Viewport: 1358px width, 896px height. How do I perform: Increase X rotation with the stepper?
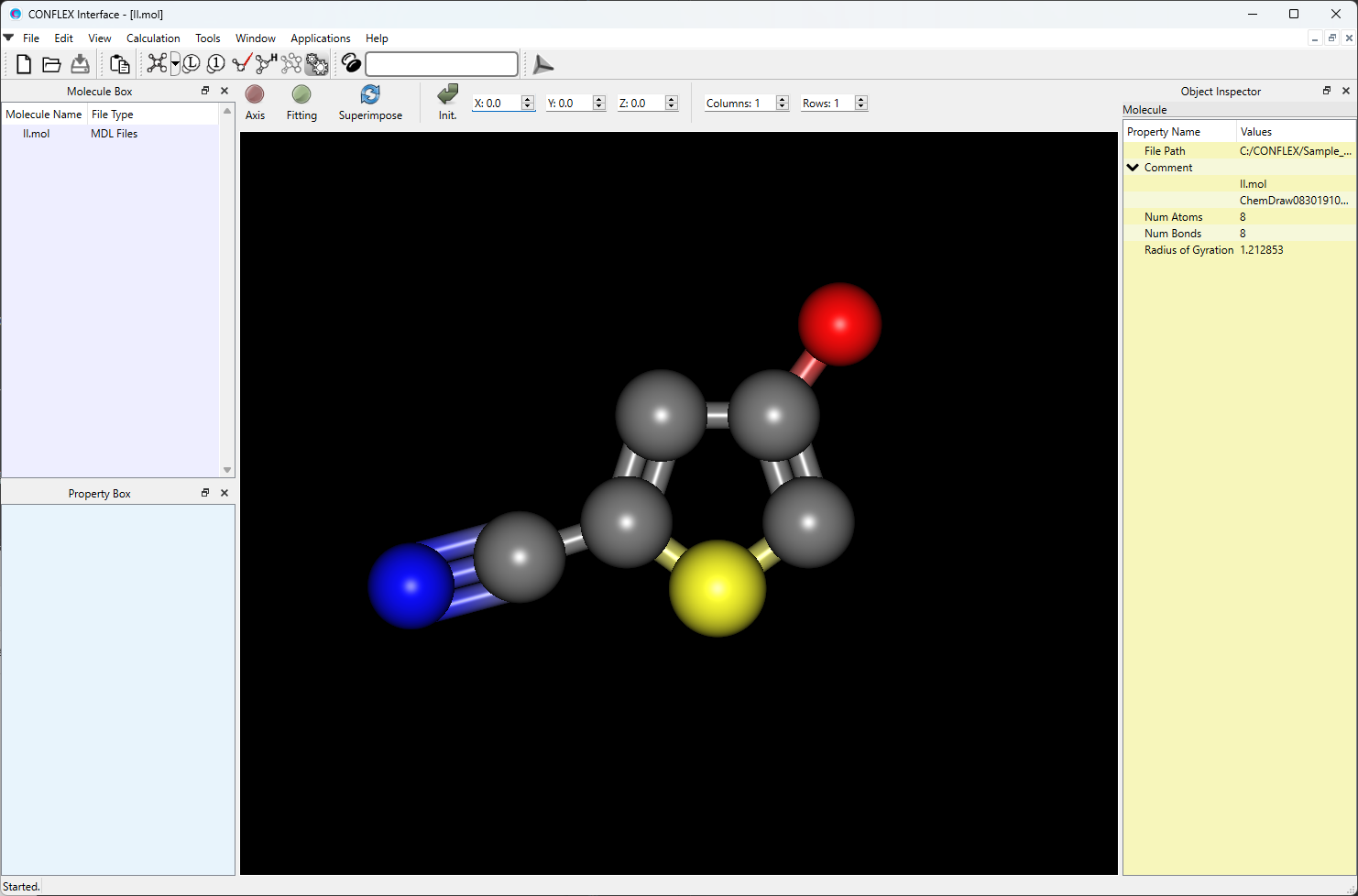[x=528, y=98]
